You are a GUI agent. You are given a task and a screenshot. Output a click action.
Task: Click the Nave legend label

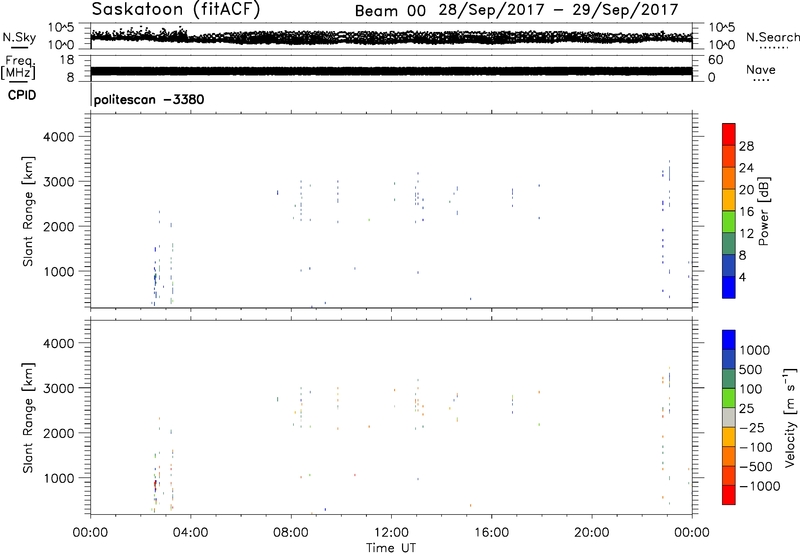(760, 70)
